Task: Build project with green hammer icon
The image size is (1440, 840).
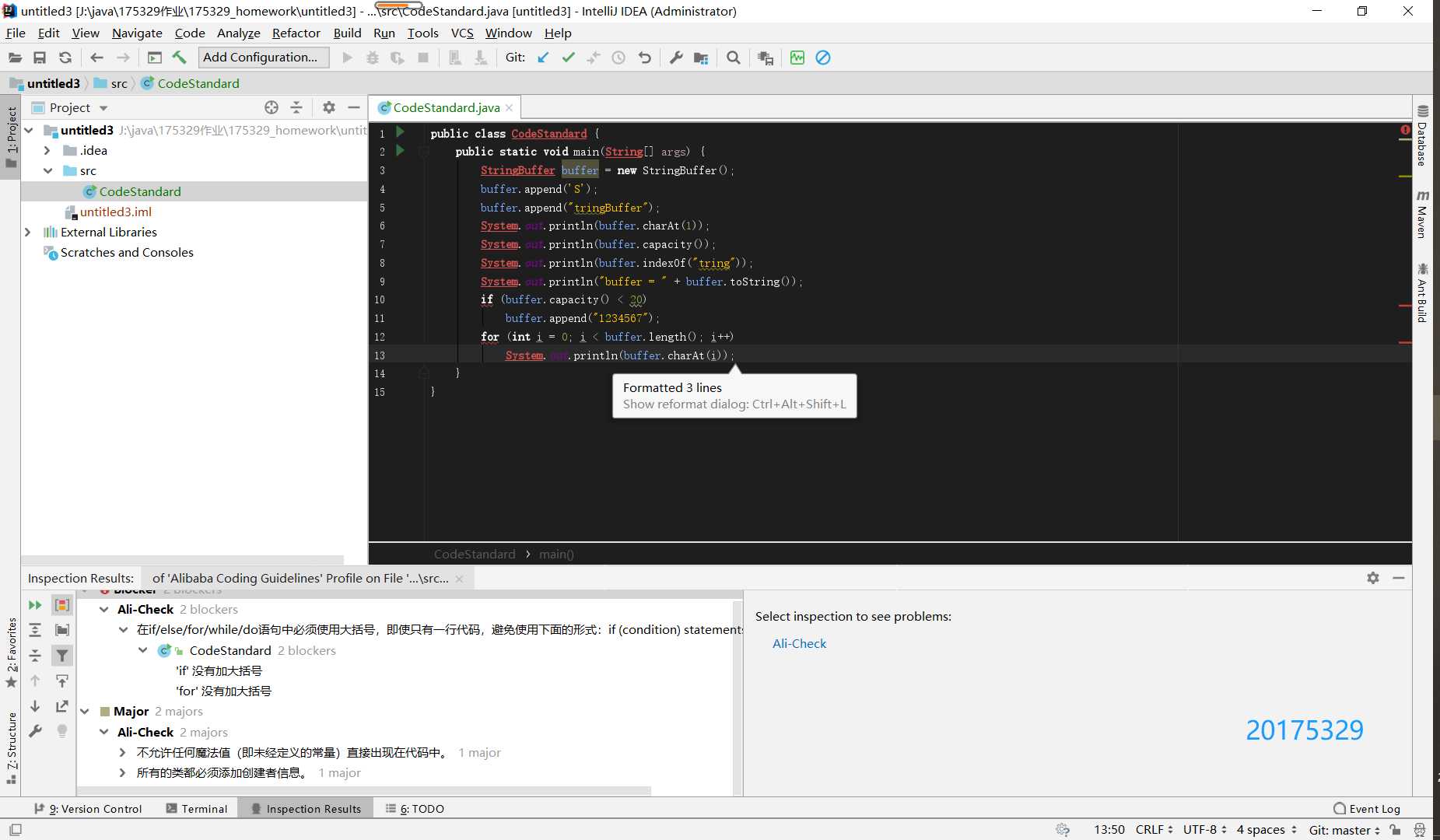Action: click(x=180, y=58)
